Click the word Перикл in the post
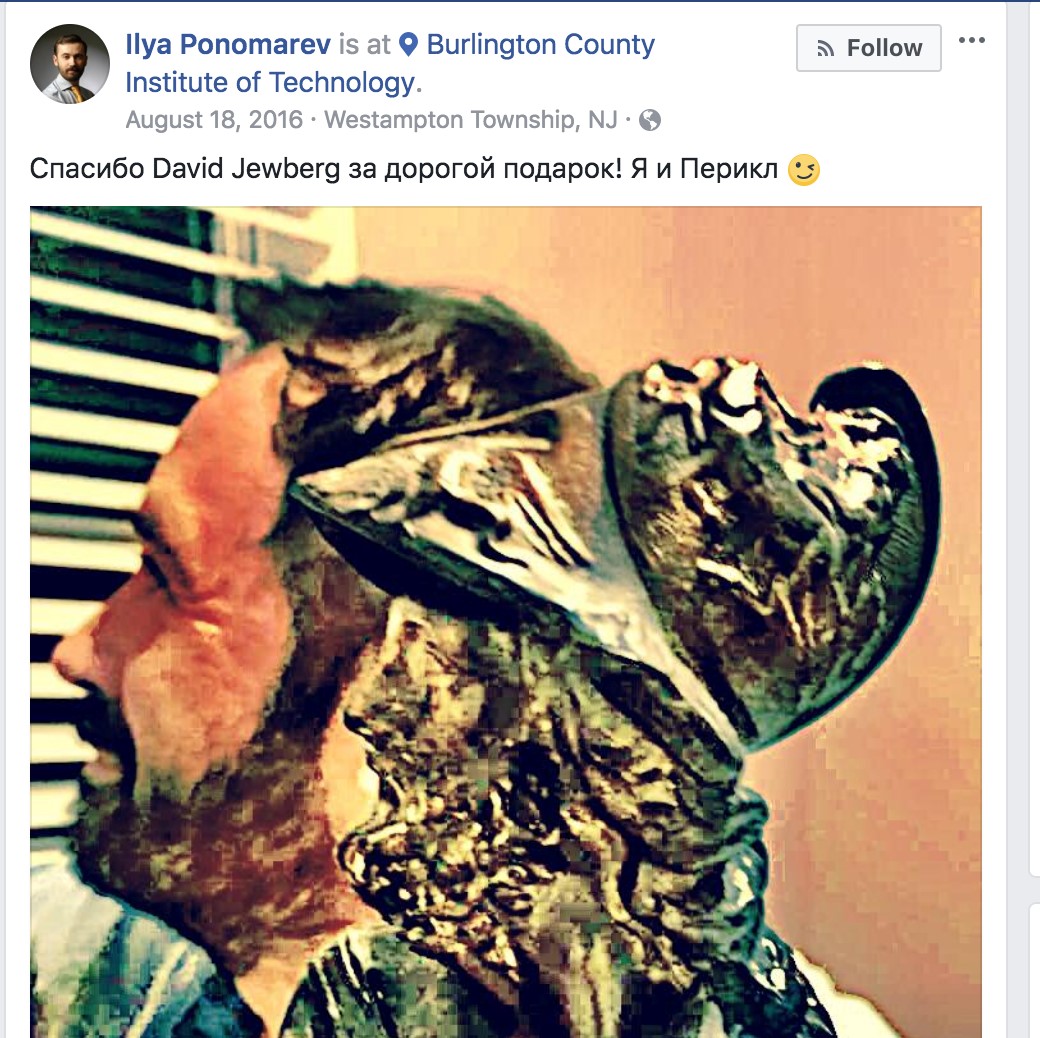Viewport: 1040px width, 1038px height. point(729,169)
